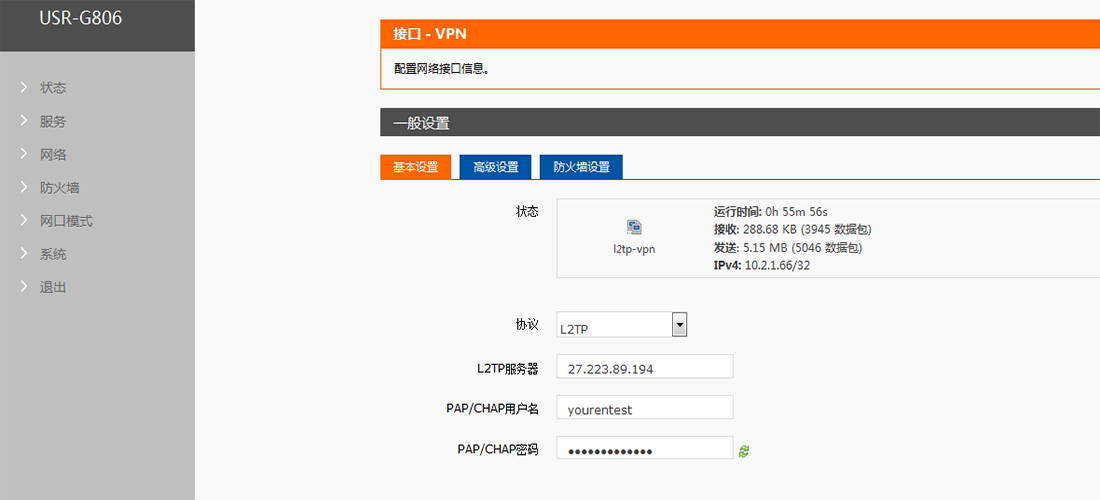
Task: Open the 协议 protocol dropdown arrow
Action: coord(679,325)
